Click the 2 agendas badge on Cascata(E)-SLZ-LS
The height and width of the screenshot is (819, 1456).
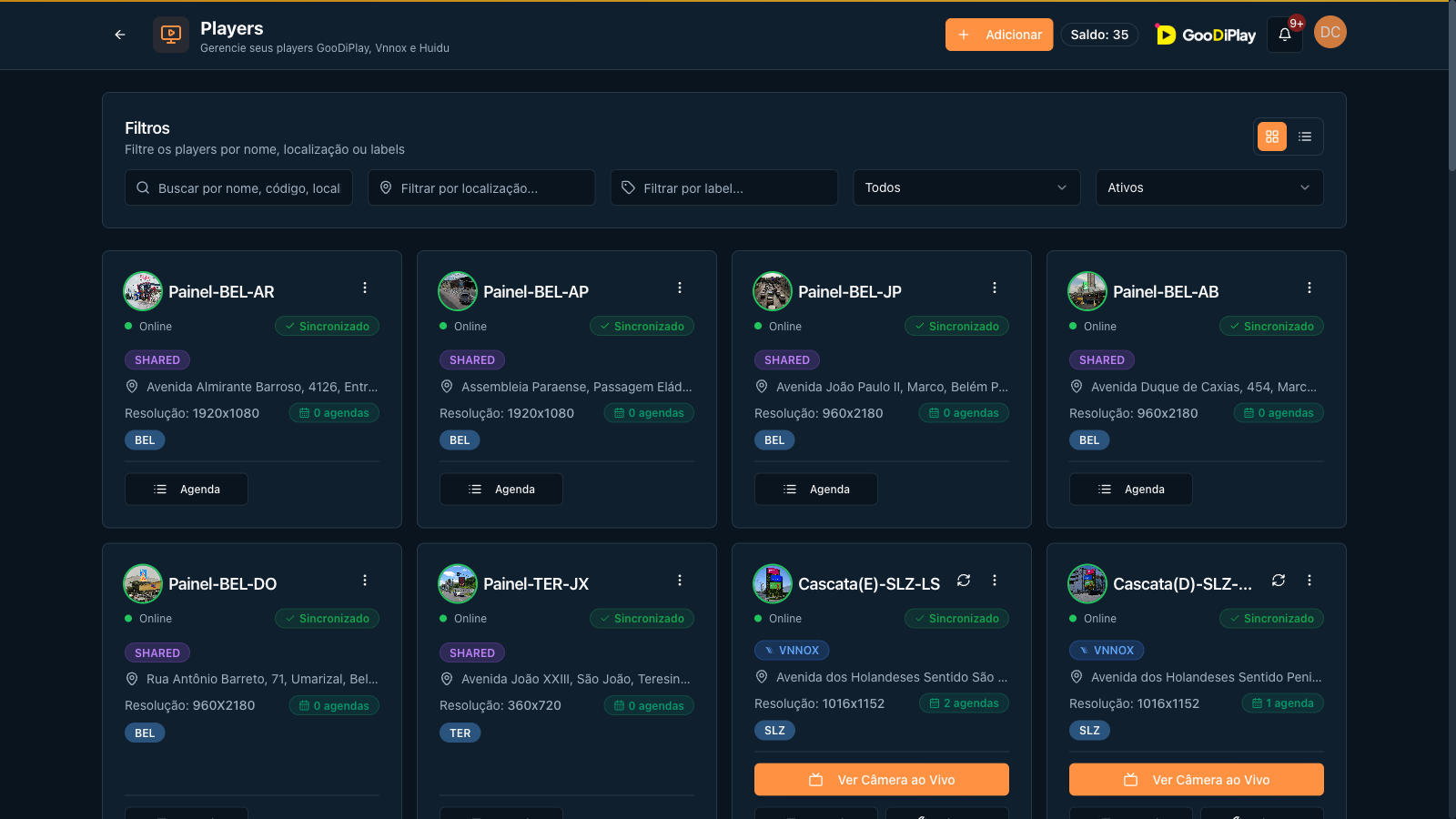(x=964, y=703)
